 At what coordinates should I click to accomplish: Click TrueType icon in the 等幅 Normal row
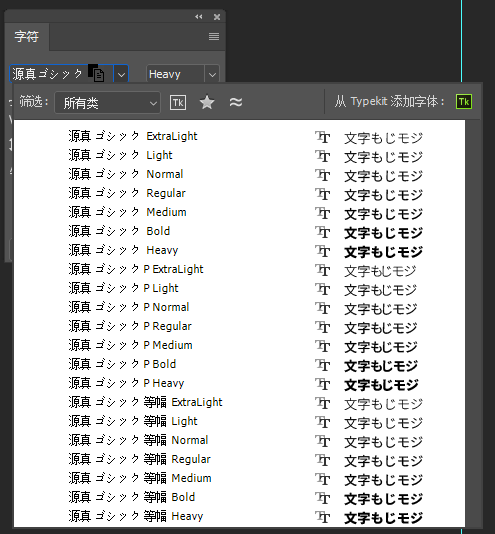pos(323,441)
